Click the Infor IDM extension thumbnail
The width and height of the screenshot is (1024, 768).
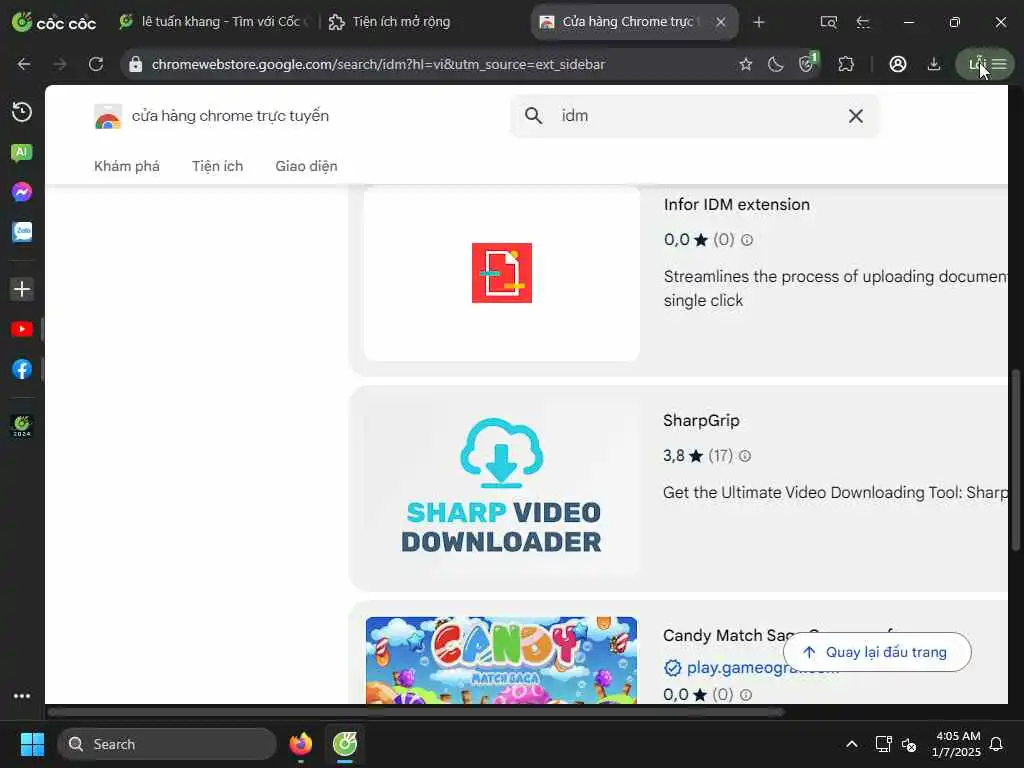click(x=502, y=273)
